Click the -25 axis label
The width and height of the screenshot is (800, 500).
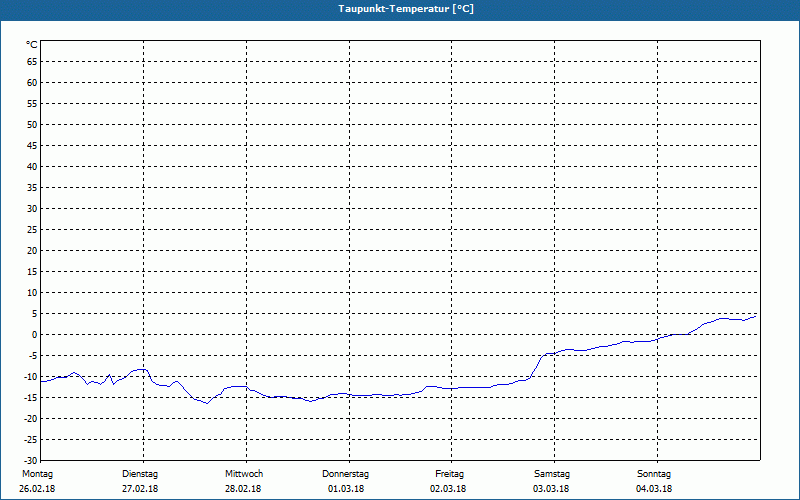point(31,440)
